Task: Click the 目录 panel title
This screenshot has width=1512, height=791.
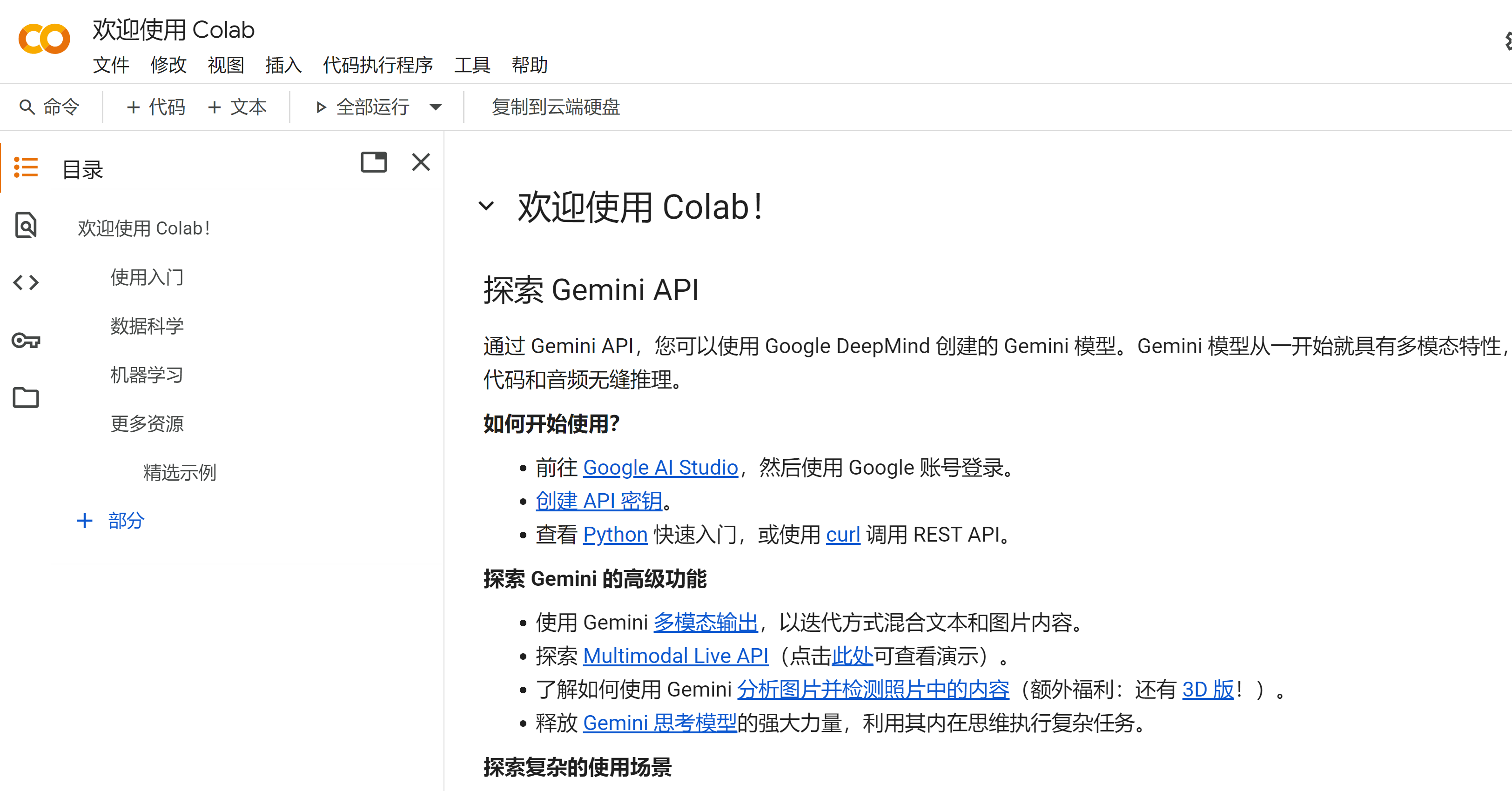Action: click(x=83, y=169)
